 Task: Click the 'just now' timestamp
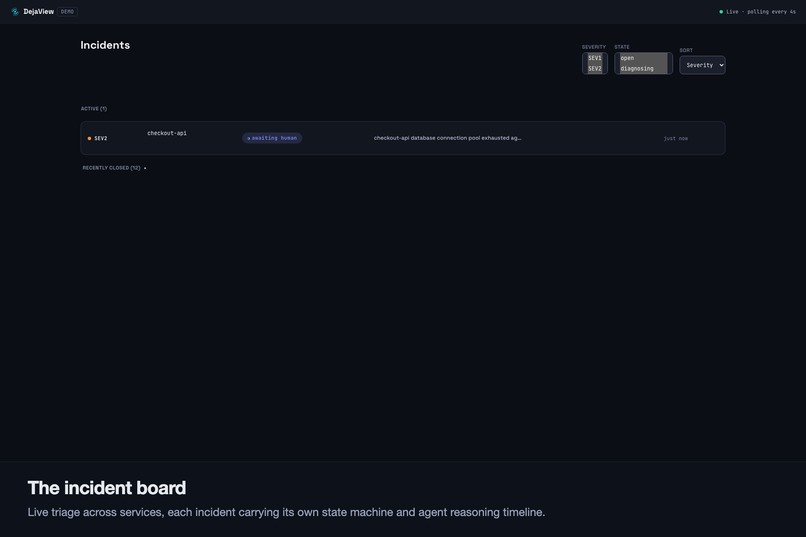tap(675, 138)
